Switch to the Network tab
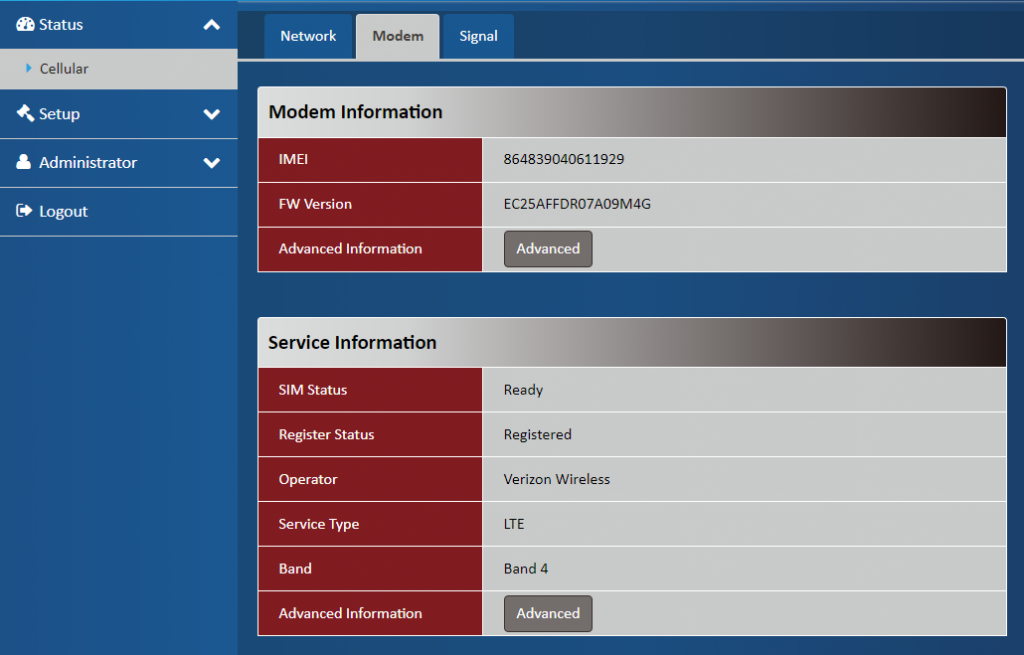Screen dimensions: 1024x655 (308, 36)
